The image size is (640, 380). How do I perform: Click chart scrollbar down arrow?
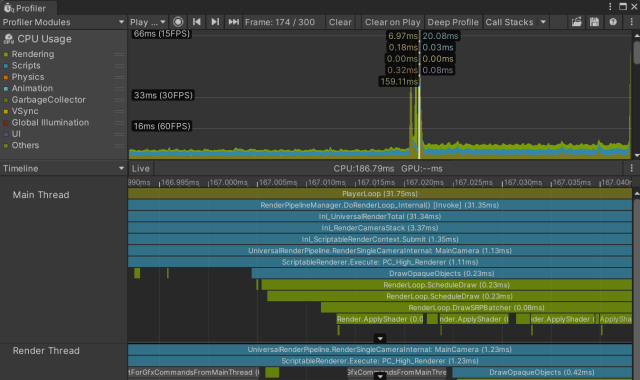636,156
